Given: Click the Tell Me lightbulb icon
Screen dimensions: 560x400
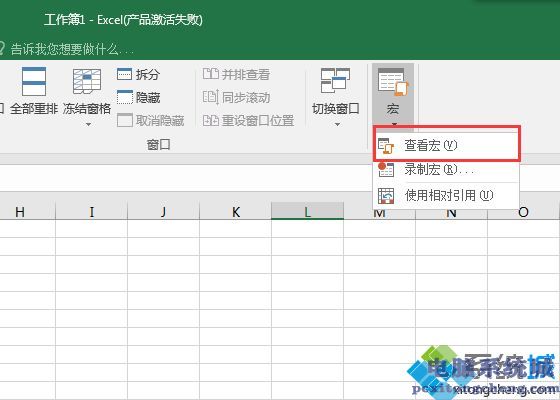Looking at the screenshot, I should pyautogui.click(x=2, y=49).
